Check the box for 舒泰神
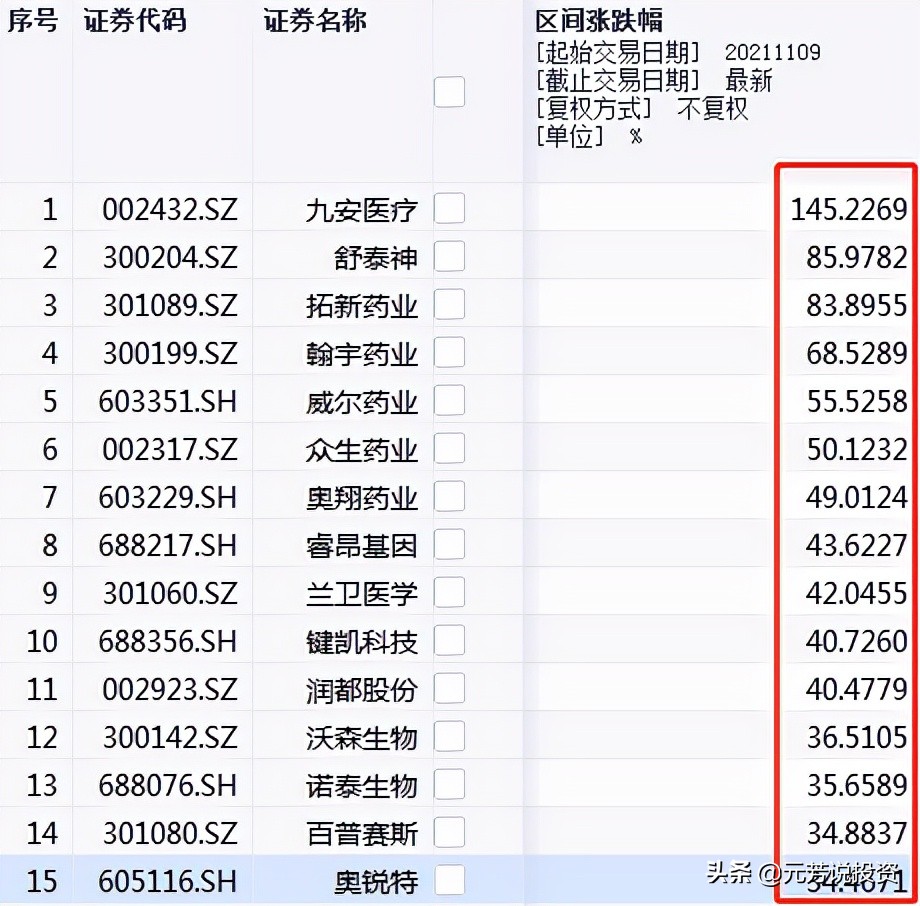Image resolution: width=920 pixels, height=906 pixels. (449, 256)
